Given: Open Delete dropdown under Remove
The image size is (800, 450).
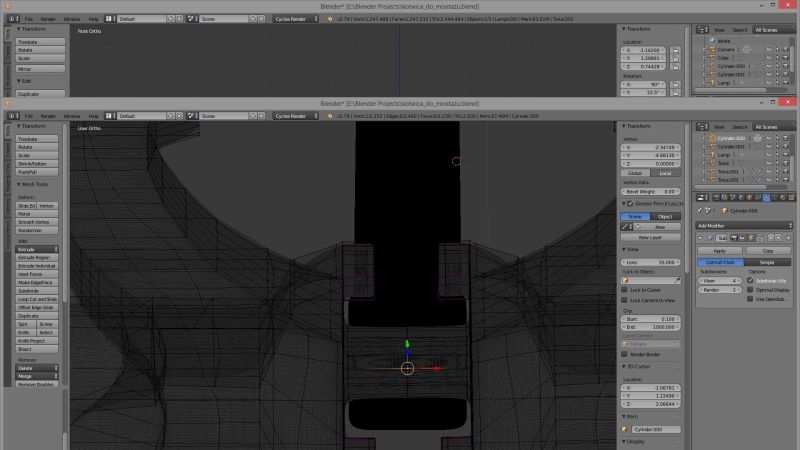Looking at the screenshot, I should [37, 368].
